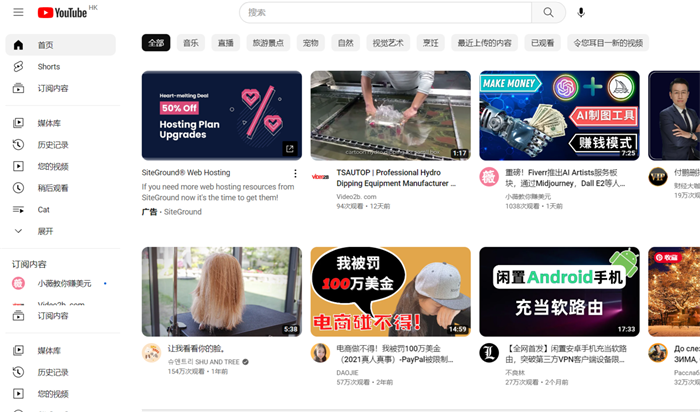
Task: Open the 电商碰不得 PayPal video thumbnail
Action: click(x=390, y=291)
